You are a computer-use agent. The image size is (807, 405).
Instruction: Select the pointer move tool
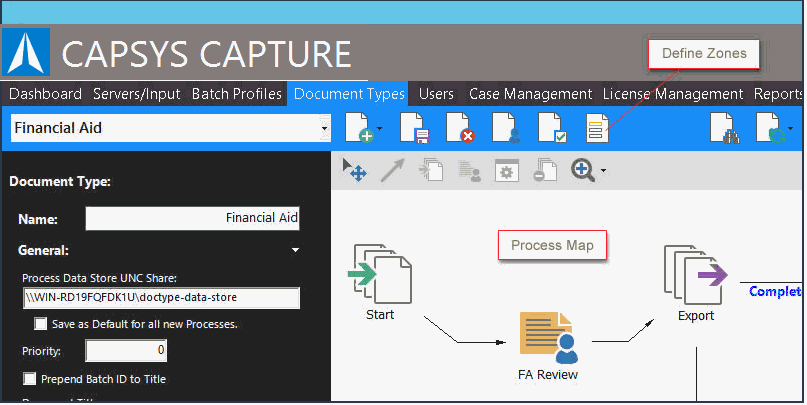tap(354, 170)
